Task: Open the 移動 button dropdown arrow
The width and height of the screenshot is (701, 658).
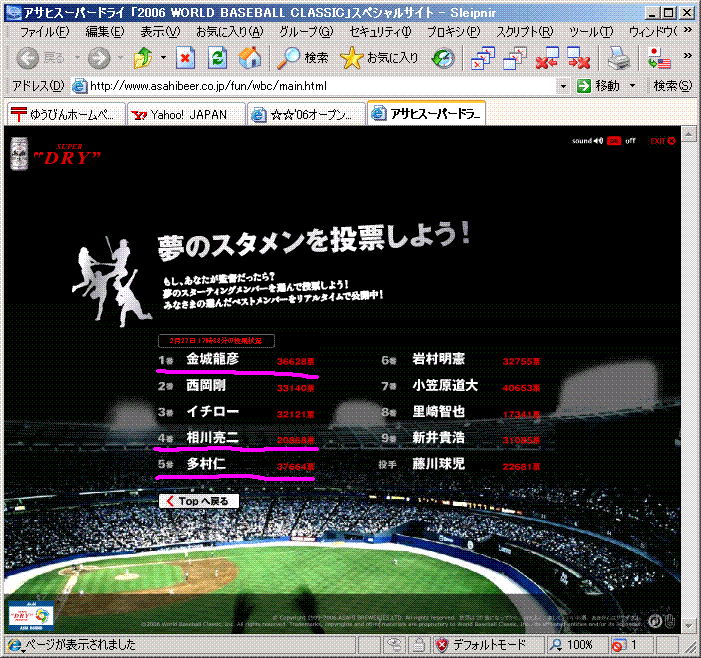Action: click(x=632, y=85)
